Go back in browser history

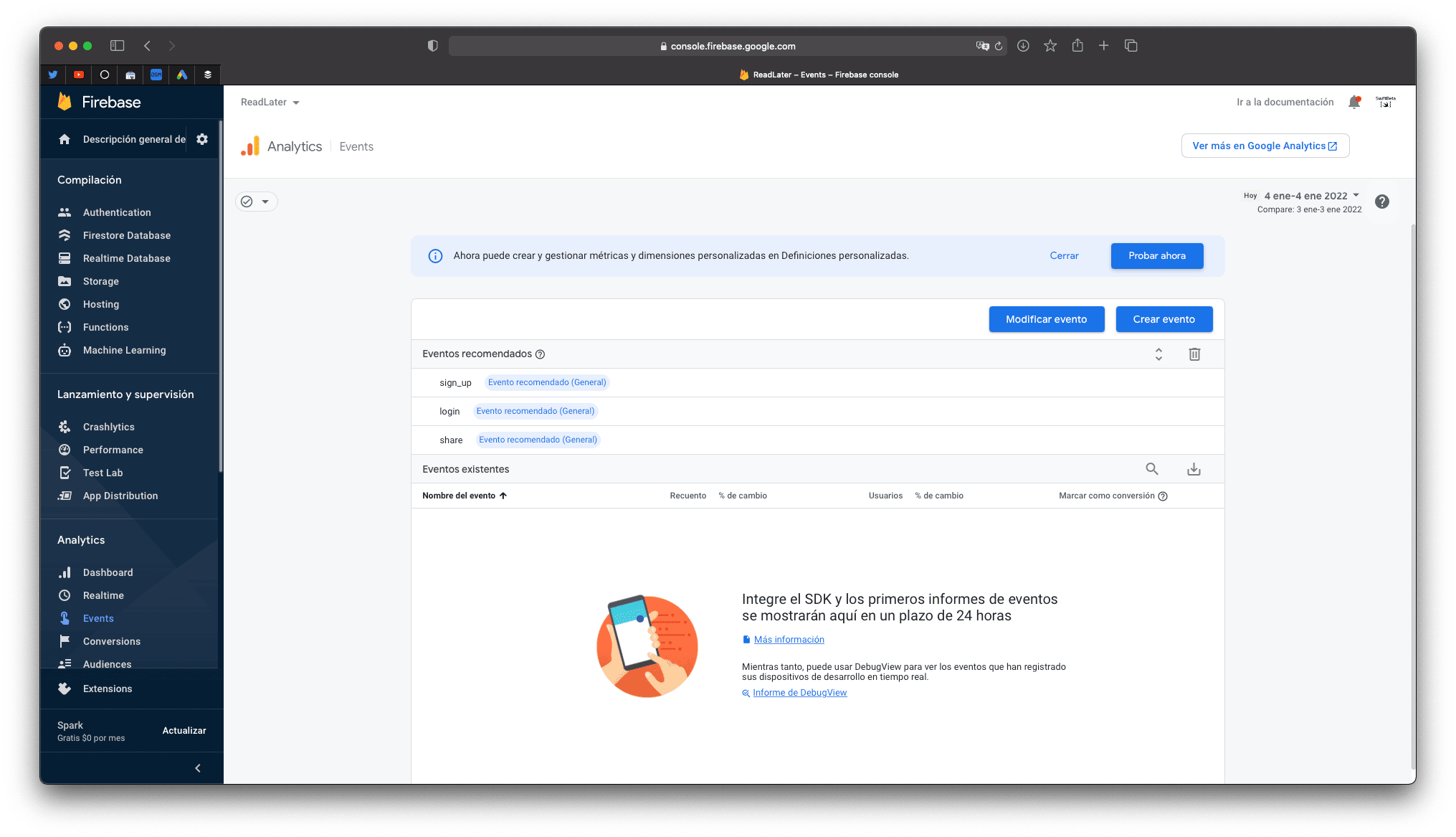pyautogui.click(x=147, y=46)
